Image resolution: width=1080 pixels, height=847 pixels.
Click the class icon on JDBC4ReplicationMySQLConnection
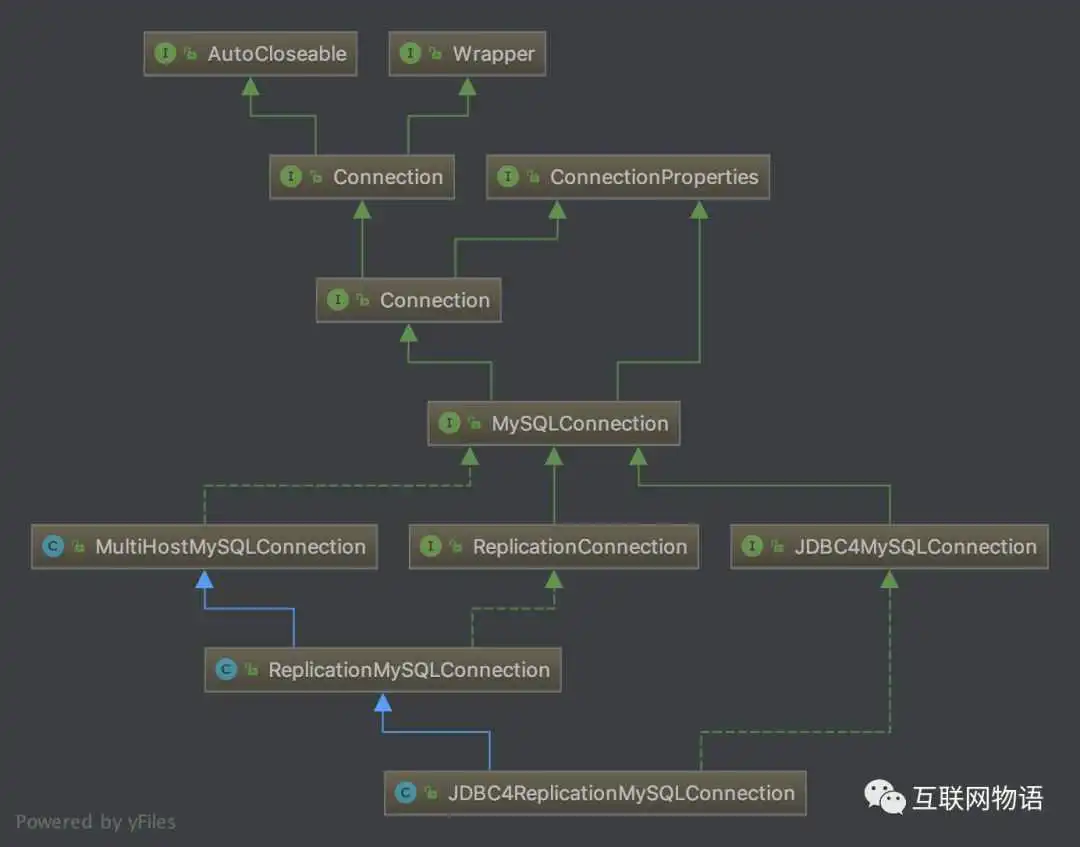click(406, 793)
